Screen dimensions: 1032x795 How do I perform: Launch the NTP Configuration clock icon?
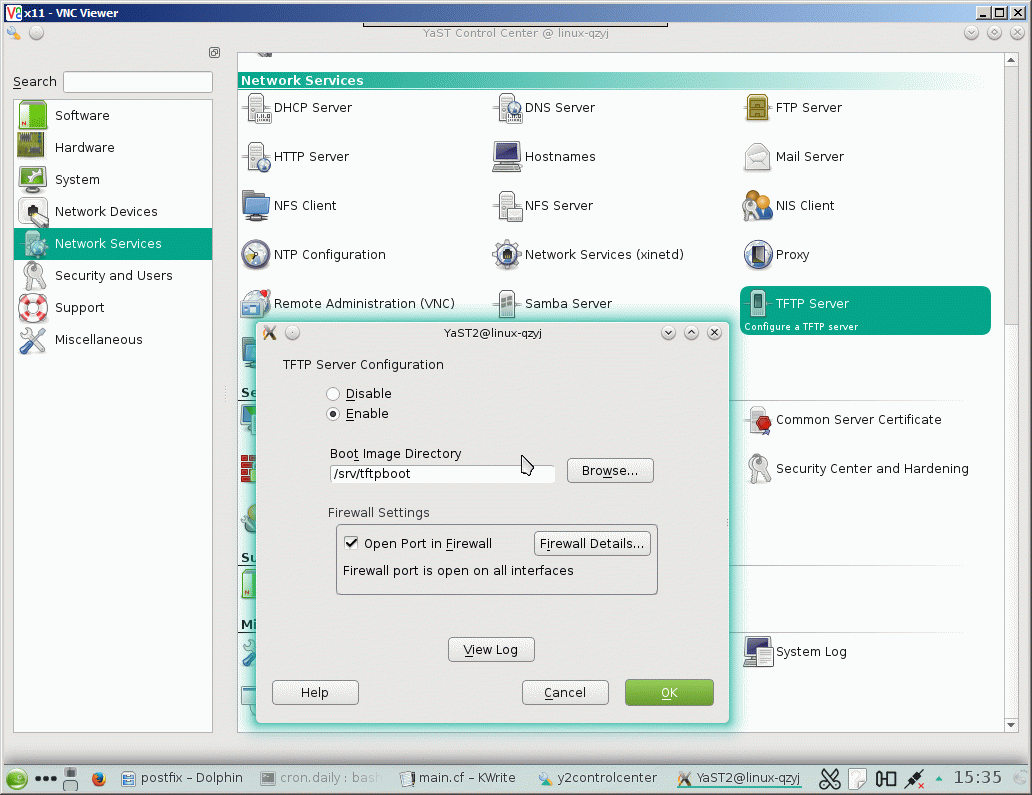(255, 255)
